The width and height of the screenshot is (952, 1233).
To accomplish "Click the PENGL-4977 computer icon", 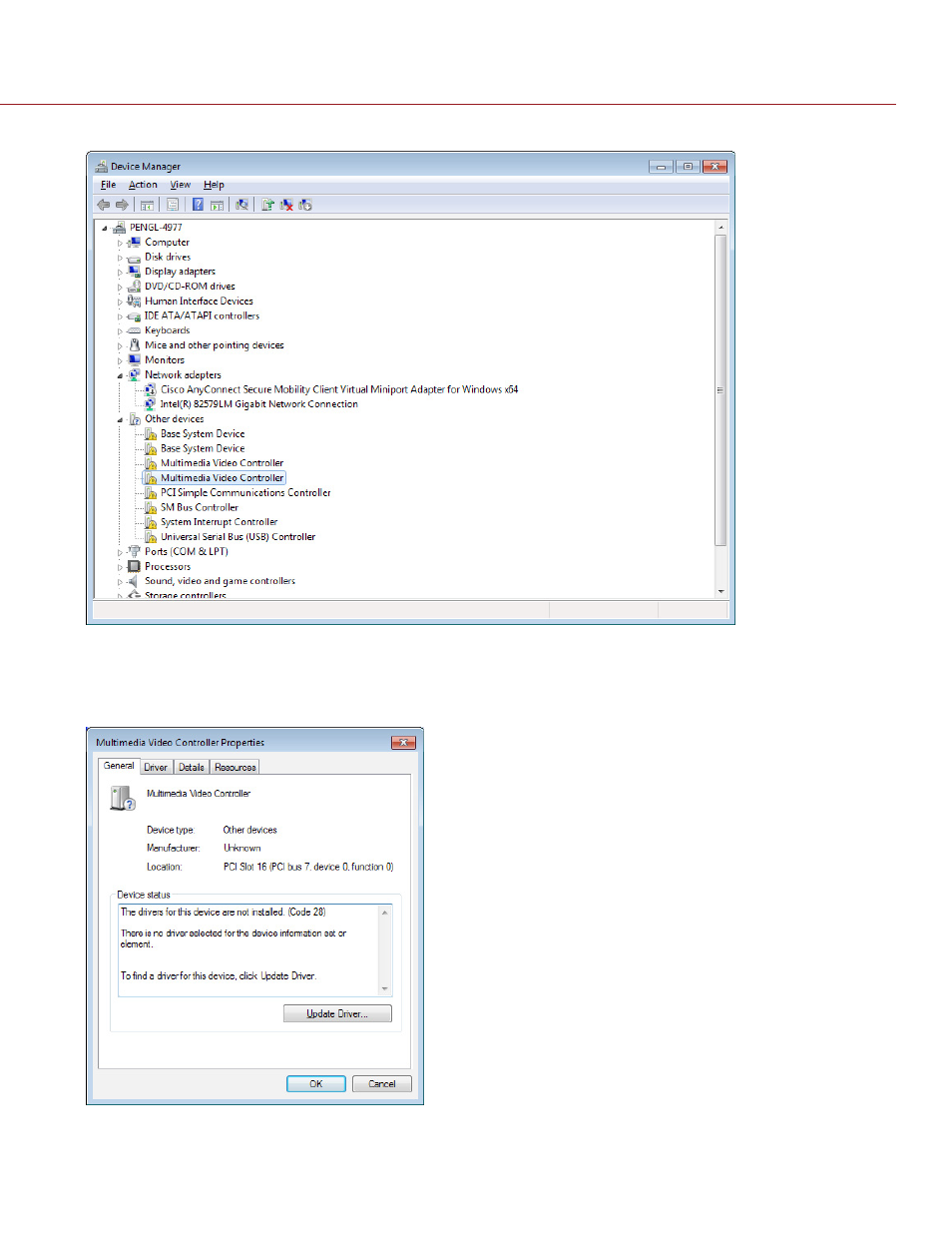I will click(120, 228).
